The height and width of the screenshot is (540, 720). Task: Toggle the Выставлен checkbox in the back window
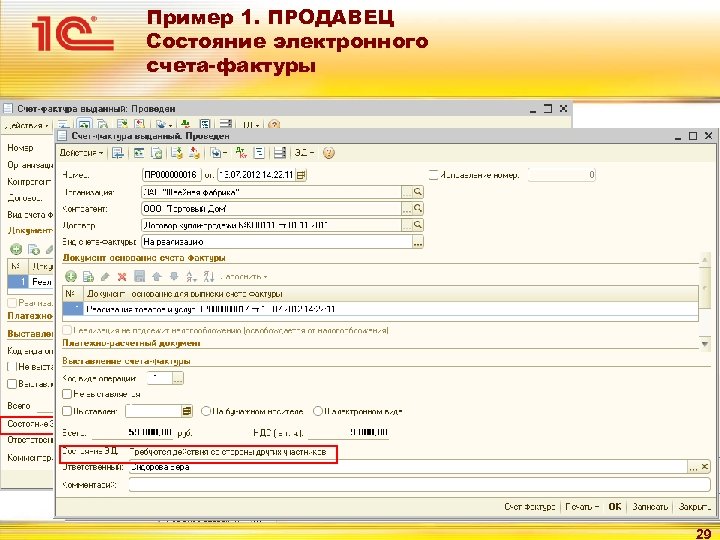12,384
